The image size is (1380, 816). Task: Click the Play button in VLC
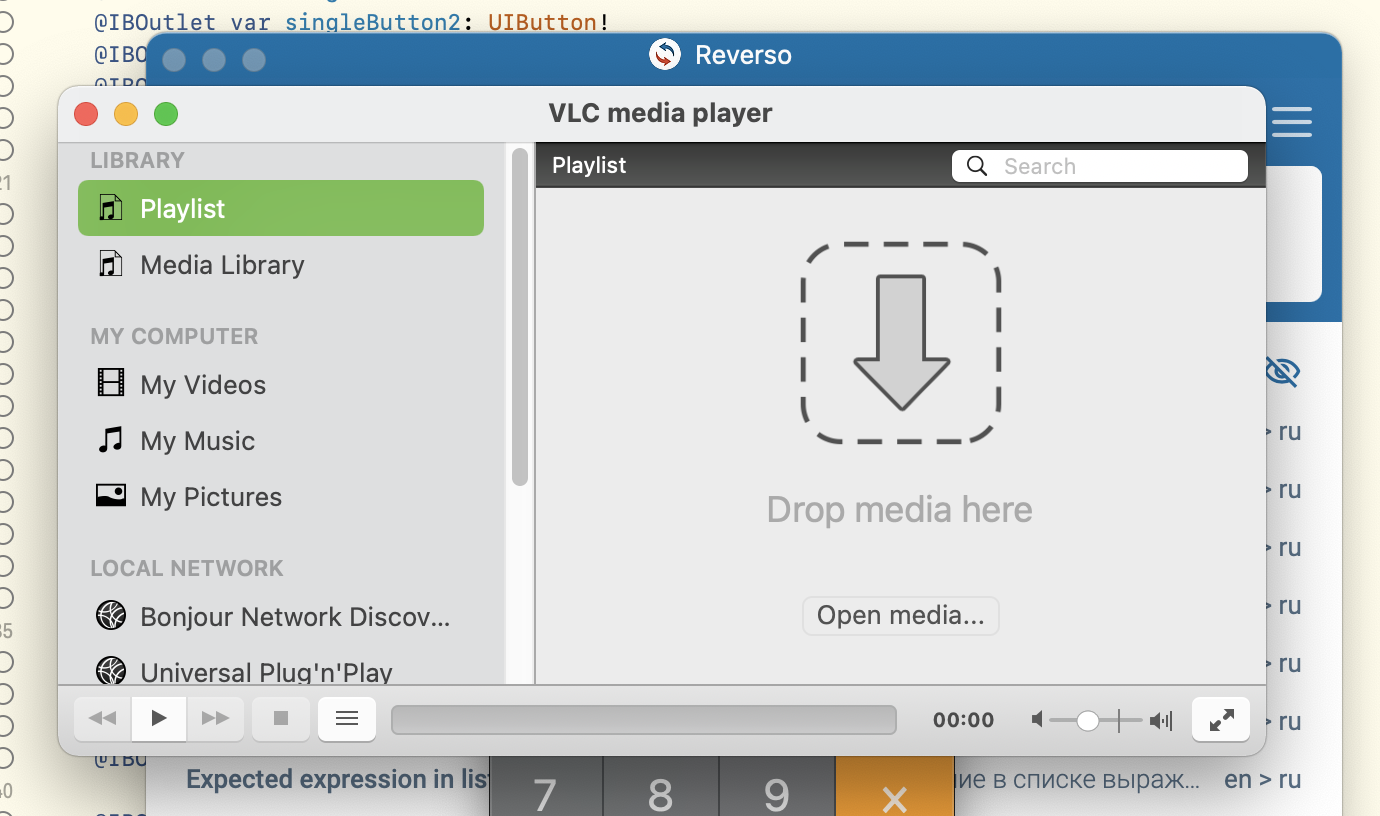[x=159, y=718]
